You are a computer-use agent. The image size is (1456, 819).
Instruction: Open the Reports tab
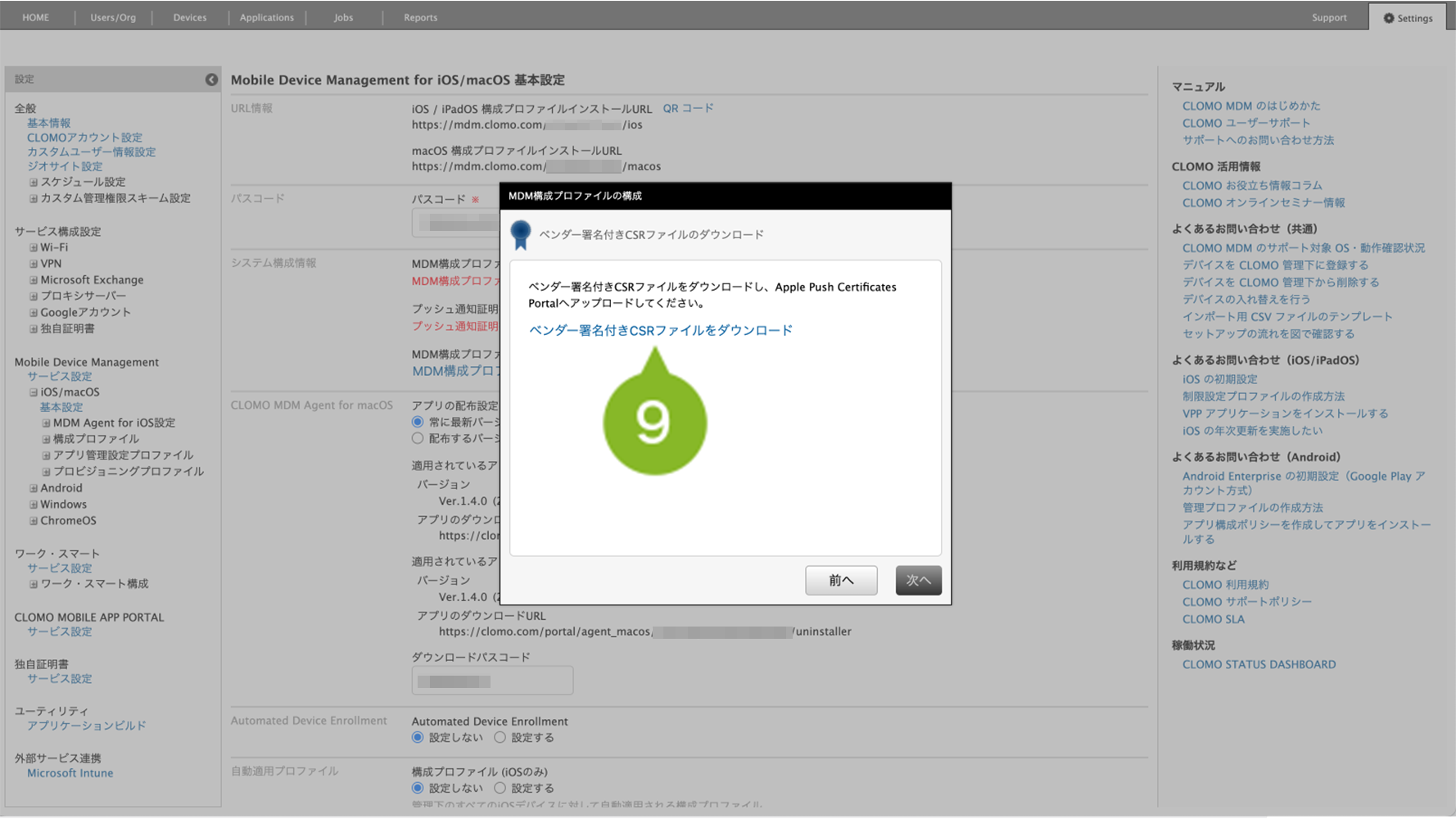[x=421, y=17]
